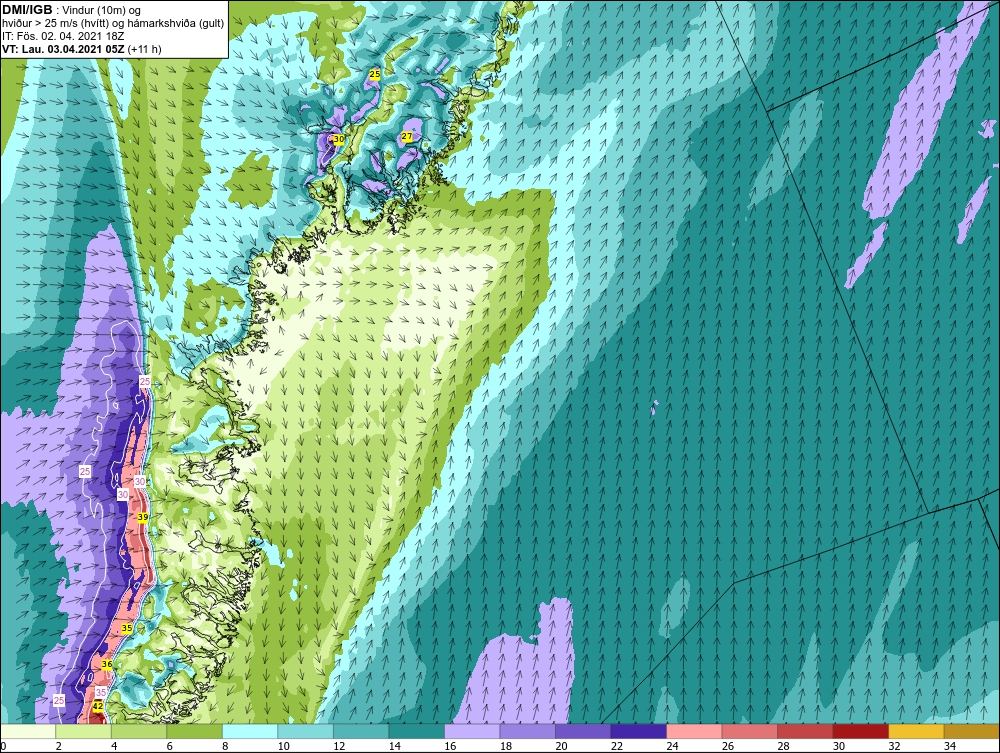Click the white 25 label beside yellow 42

coord(59,701)
